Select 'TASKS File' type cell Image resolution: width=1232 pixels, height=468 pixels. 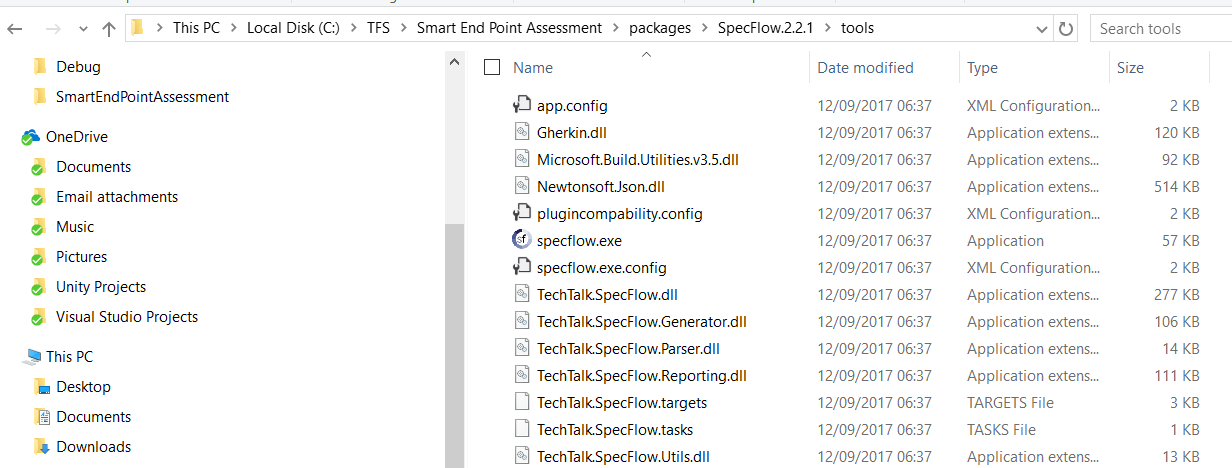point(1001,429)
